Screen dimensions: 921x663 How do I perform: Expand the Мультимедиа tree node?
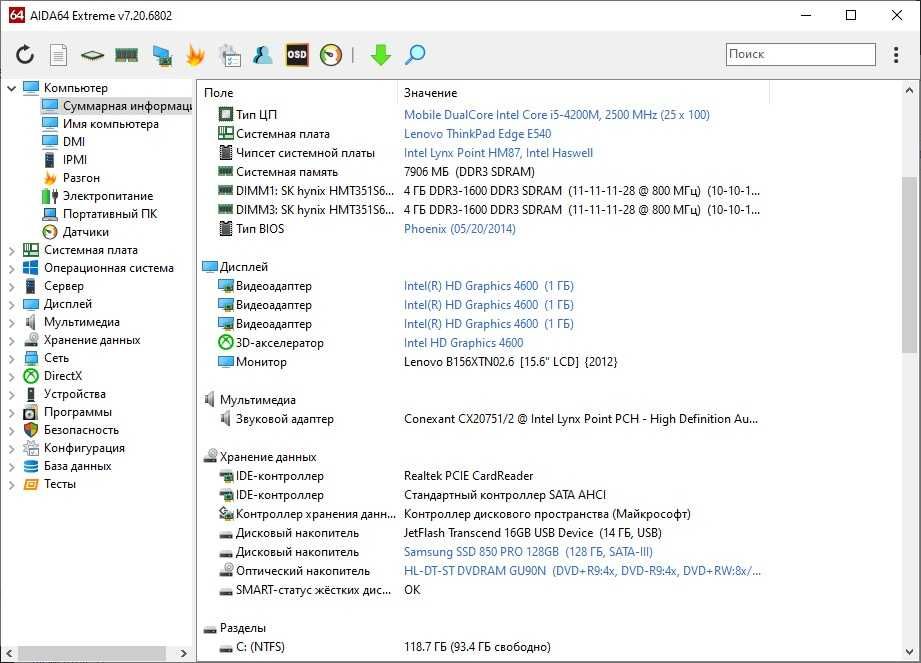(12, 323)
